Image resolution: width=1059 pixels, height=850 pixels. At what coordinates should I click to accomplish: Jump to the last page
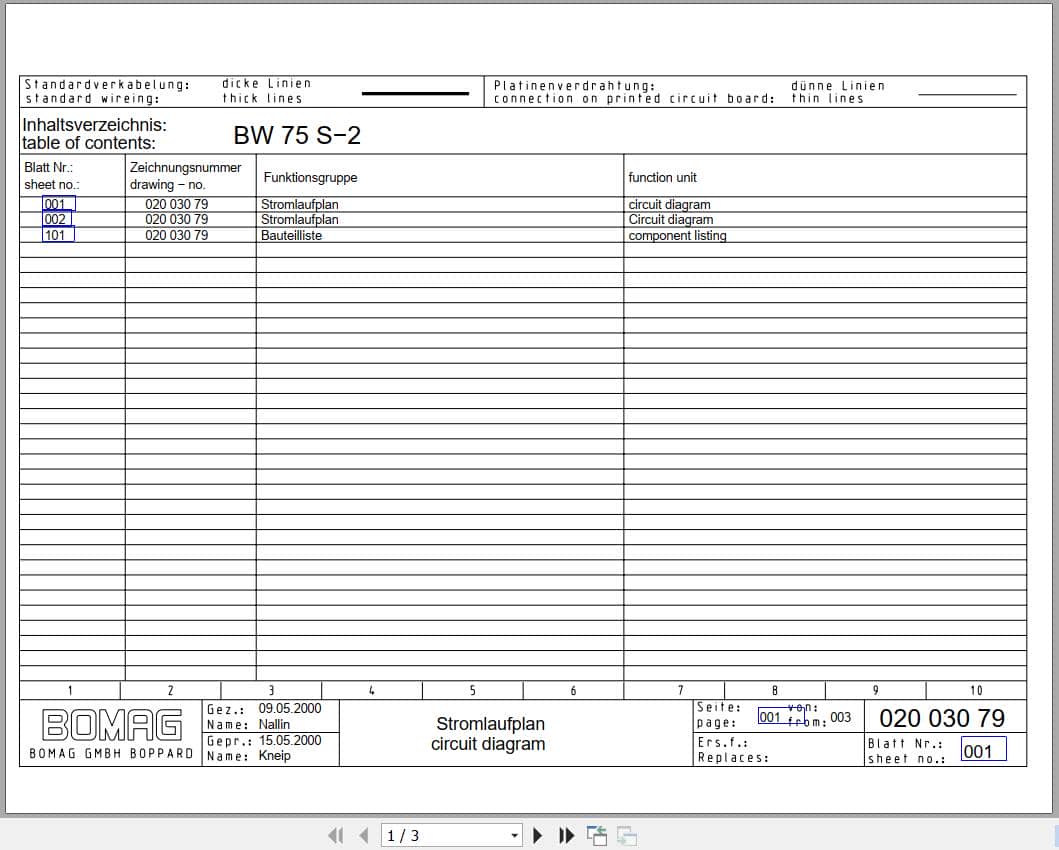pyautogui.click(x=567, y=836)
